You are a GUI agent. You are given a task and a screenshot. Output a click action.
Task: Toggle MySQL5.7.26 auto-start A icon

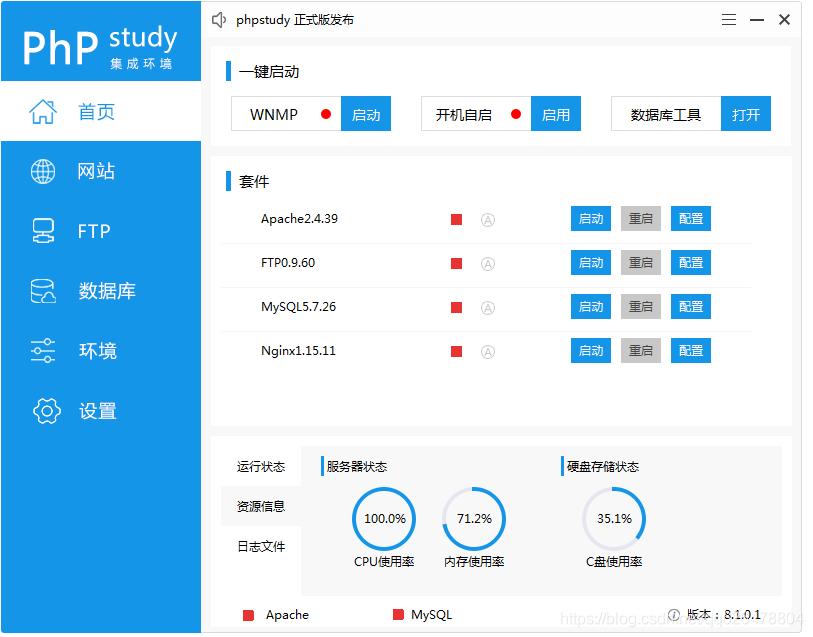pos(488,308)
